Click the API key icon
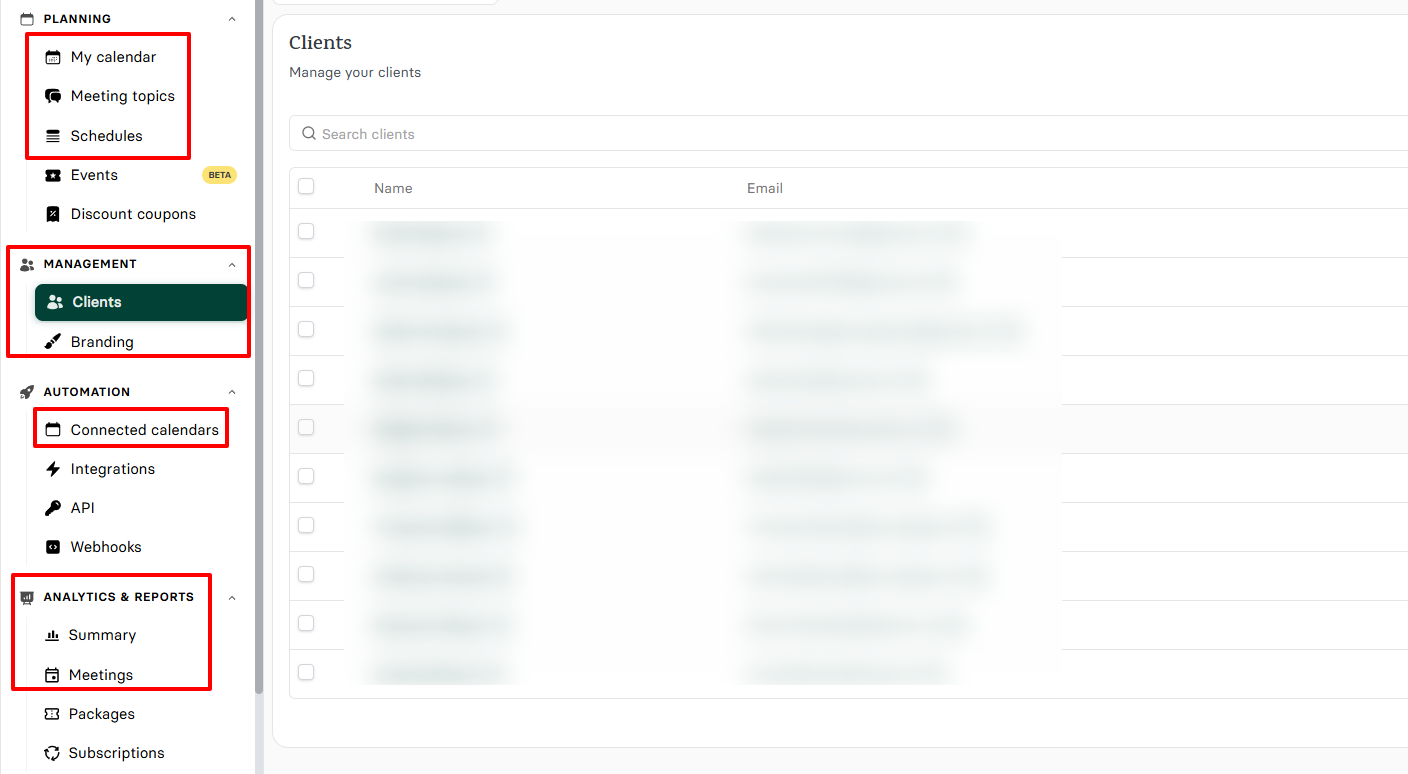The image size is (1408, 774). pos(53,508)
